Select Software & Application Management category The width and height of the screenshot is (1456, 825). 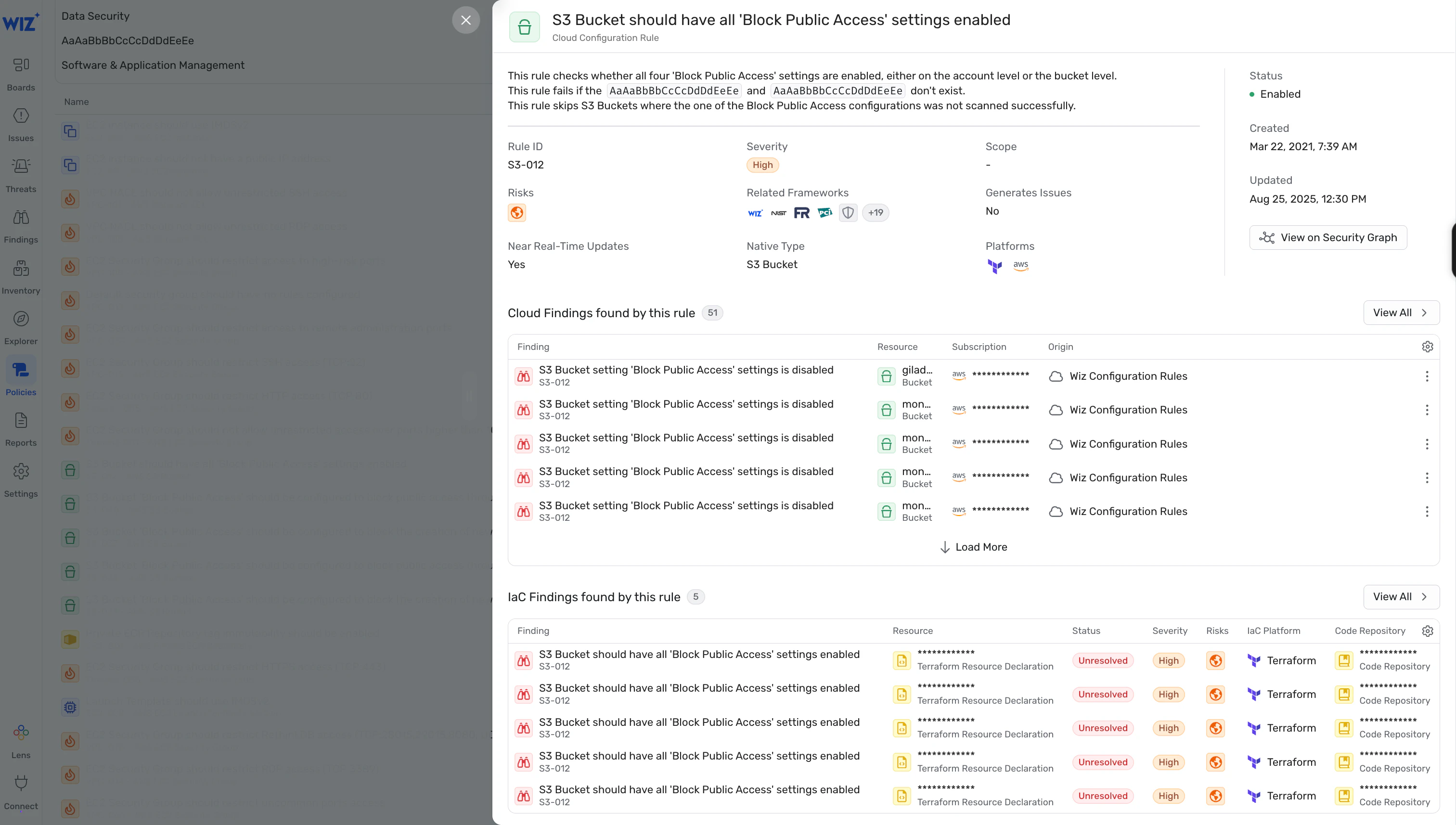[x=153, y=65]
